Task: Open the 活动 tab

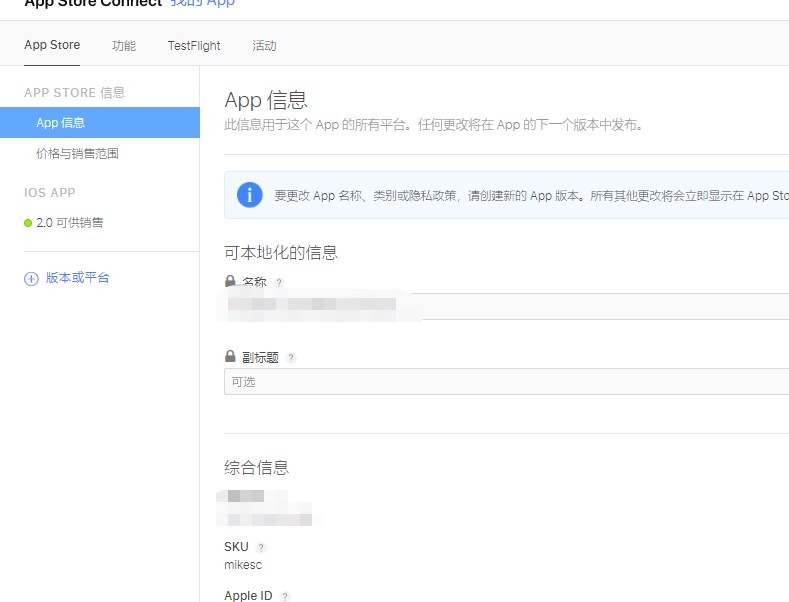Action: coord(264,46)
